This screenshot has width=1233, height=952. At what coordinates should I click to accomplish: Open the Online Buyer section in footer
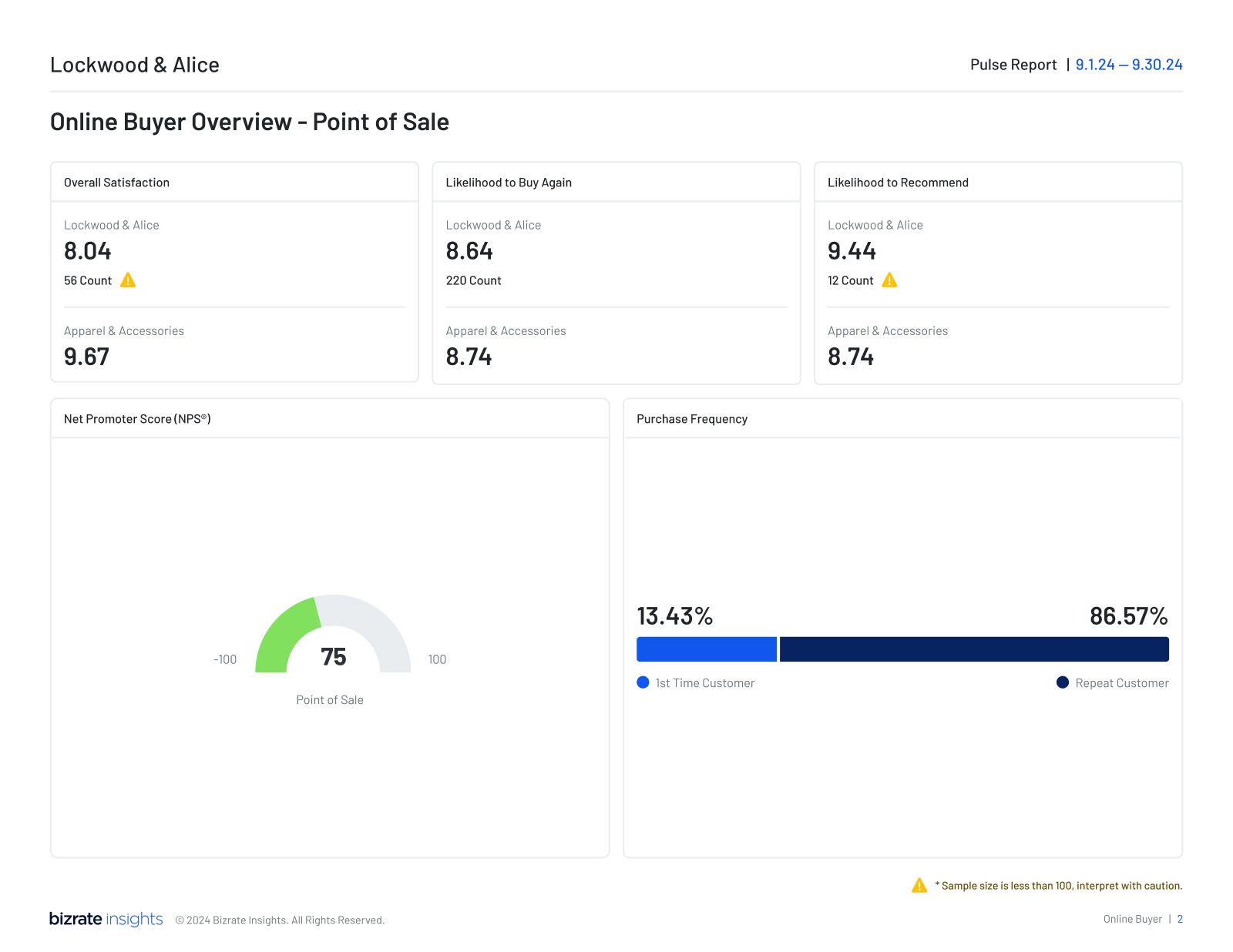point(1131,919)
